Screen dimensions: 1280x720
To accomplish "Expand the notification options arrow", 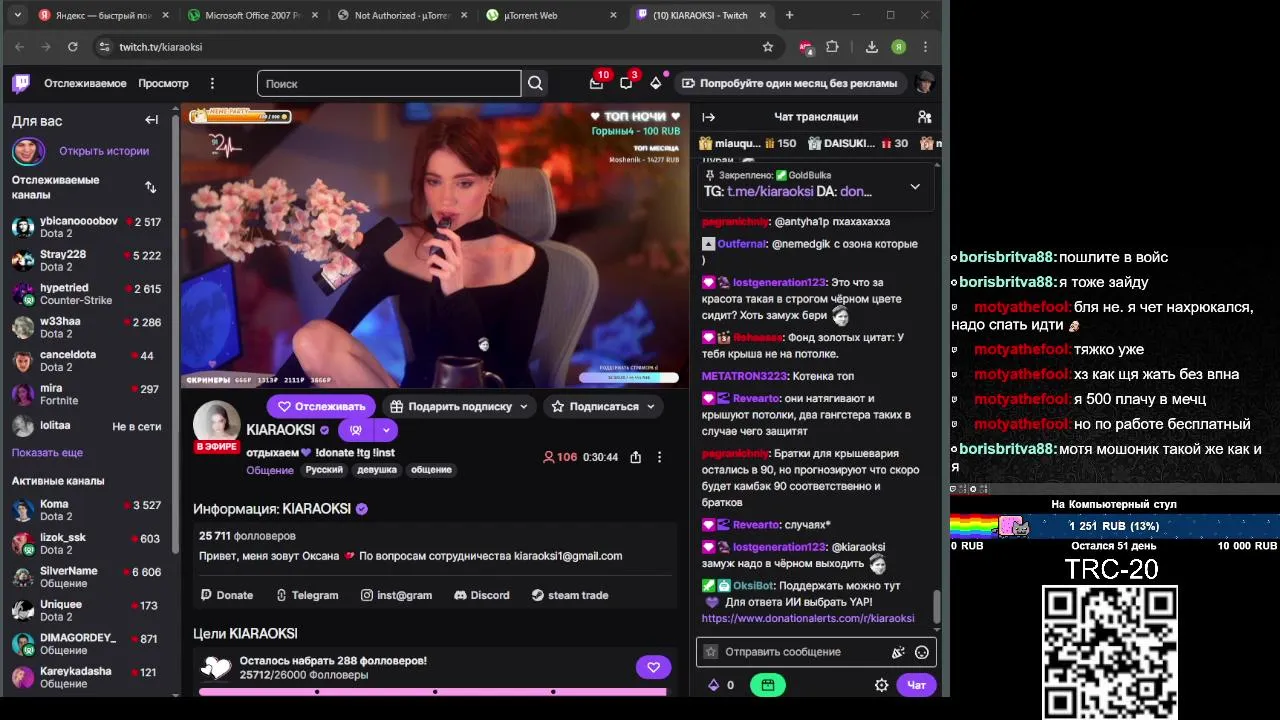I will [x=386, y=431].
